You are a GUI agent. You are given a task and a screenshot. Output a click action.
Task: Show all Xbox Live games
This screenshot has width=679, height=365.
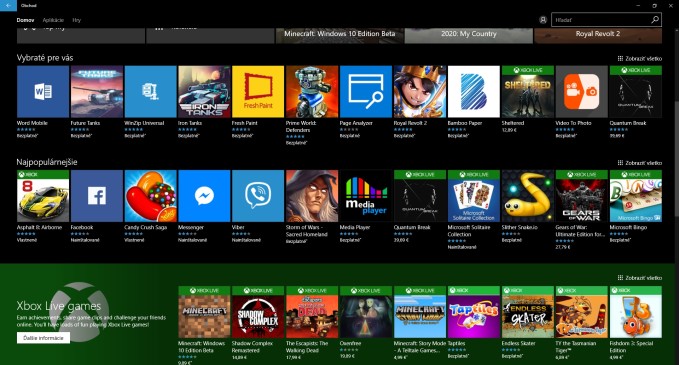click(640, 278)
